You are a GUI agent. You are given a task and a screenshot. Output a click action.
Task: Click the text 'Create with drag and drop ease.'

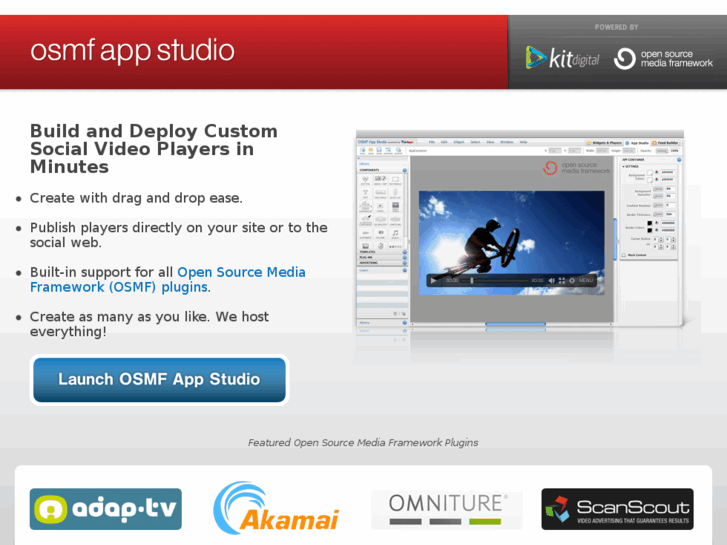pyautogui.click(x=136, y=198)
